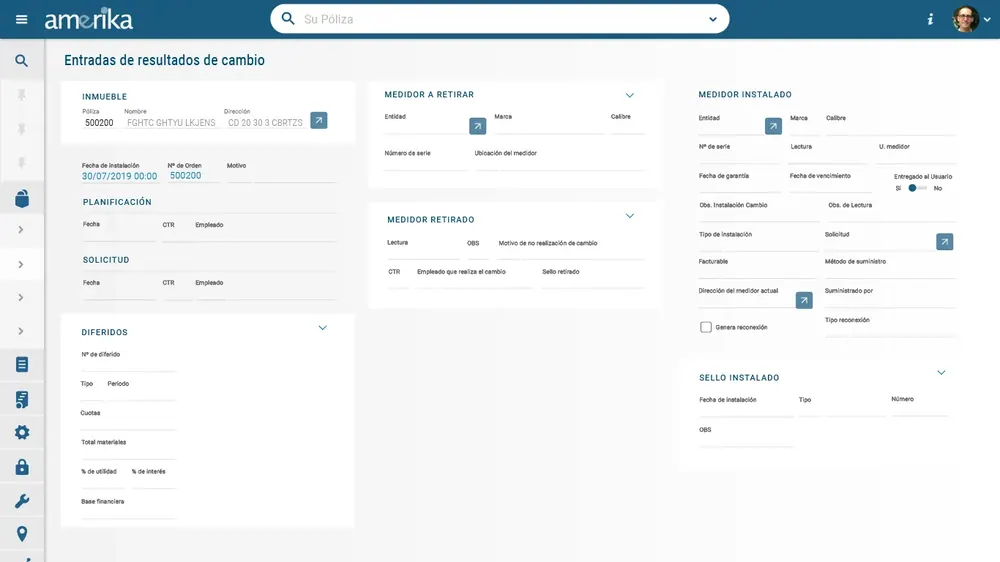Click the search magnifier in Su Póliza bar
The height and width of the screenshot is (562, 1000).
[x=288, y=18]
